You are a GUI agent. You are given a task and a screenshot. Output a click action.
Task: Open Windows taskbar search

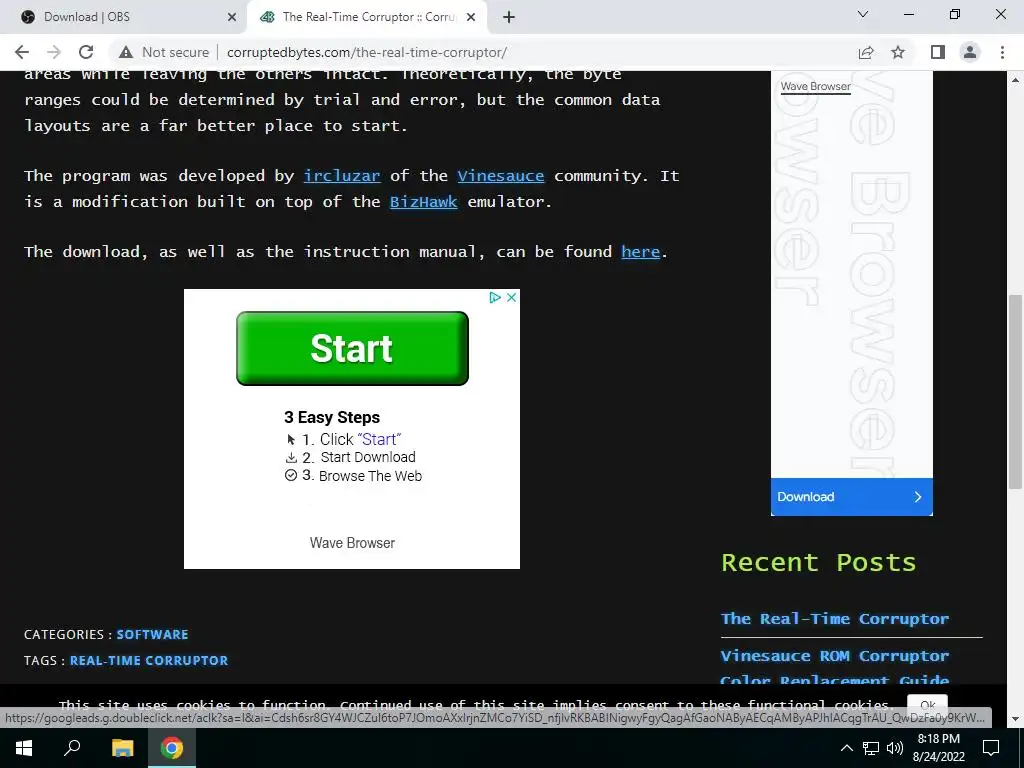click(x=72, y=747)
